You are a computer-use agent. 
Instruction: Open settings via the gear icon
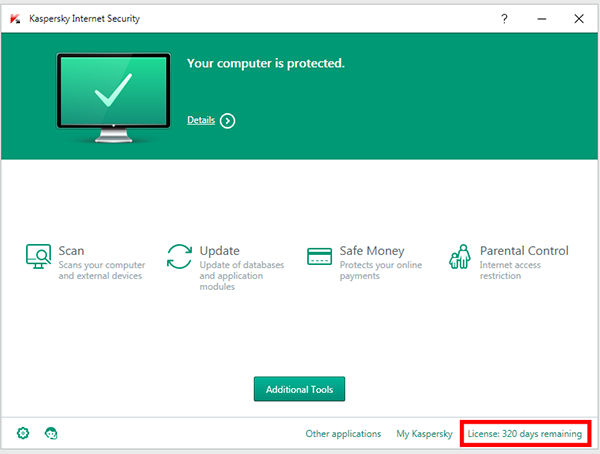23,433
